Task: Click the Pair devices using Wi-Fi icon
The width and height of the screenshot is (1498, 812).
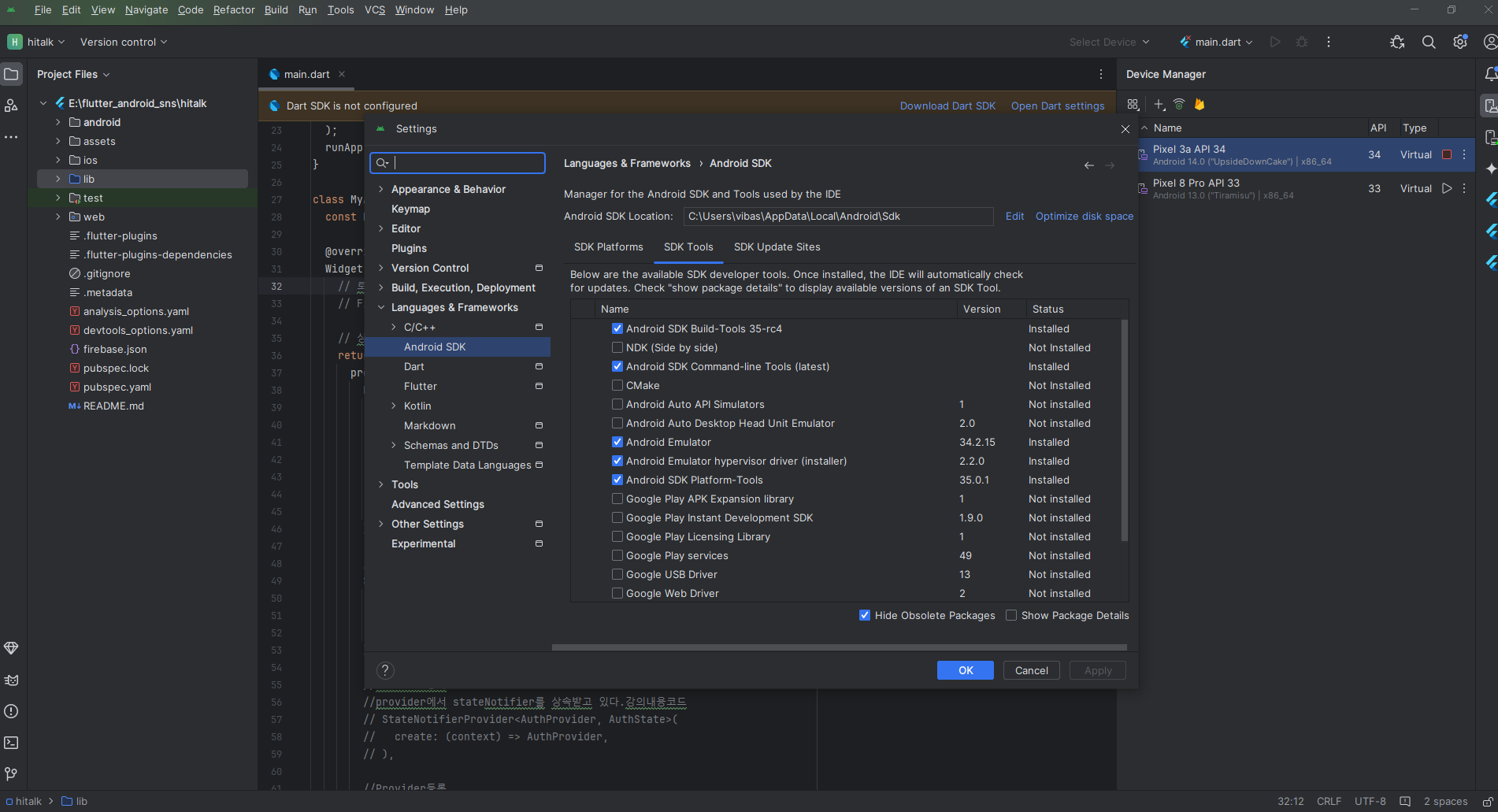Action: (x=1179, y=104)
